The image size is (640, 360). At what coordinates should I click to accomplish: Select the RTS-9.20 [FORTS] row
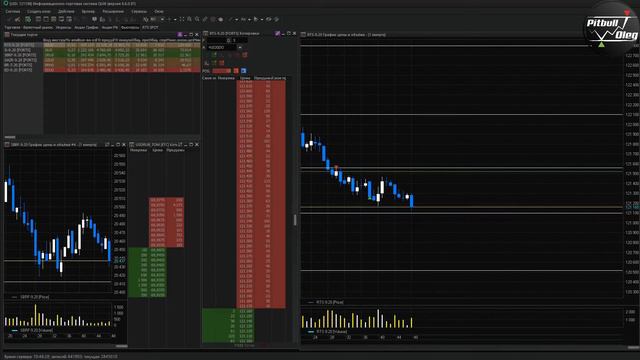pyautogui.click(x=102, y=45)
